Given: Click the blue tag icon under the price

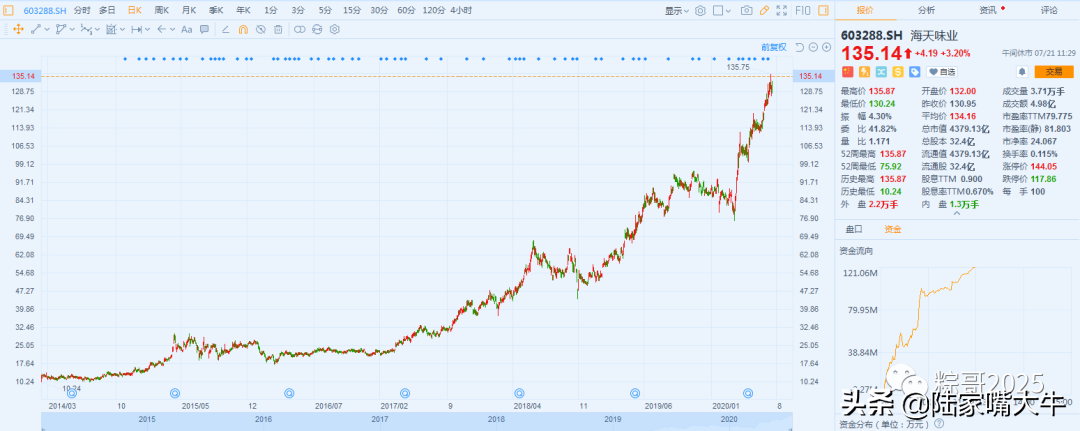Looking at the screenshot, I should (915, 72).
